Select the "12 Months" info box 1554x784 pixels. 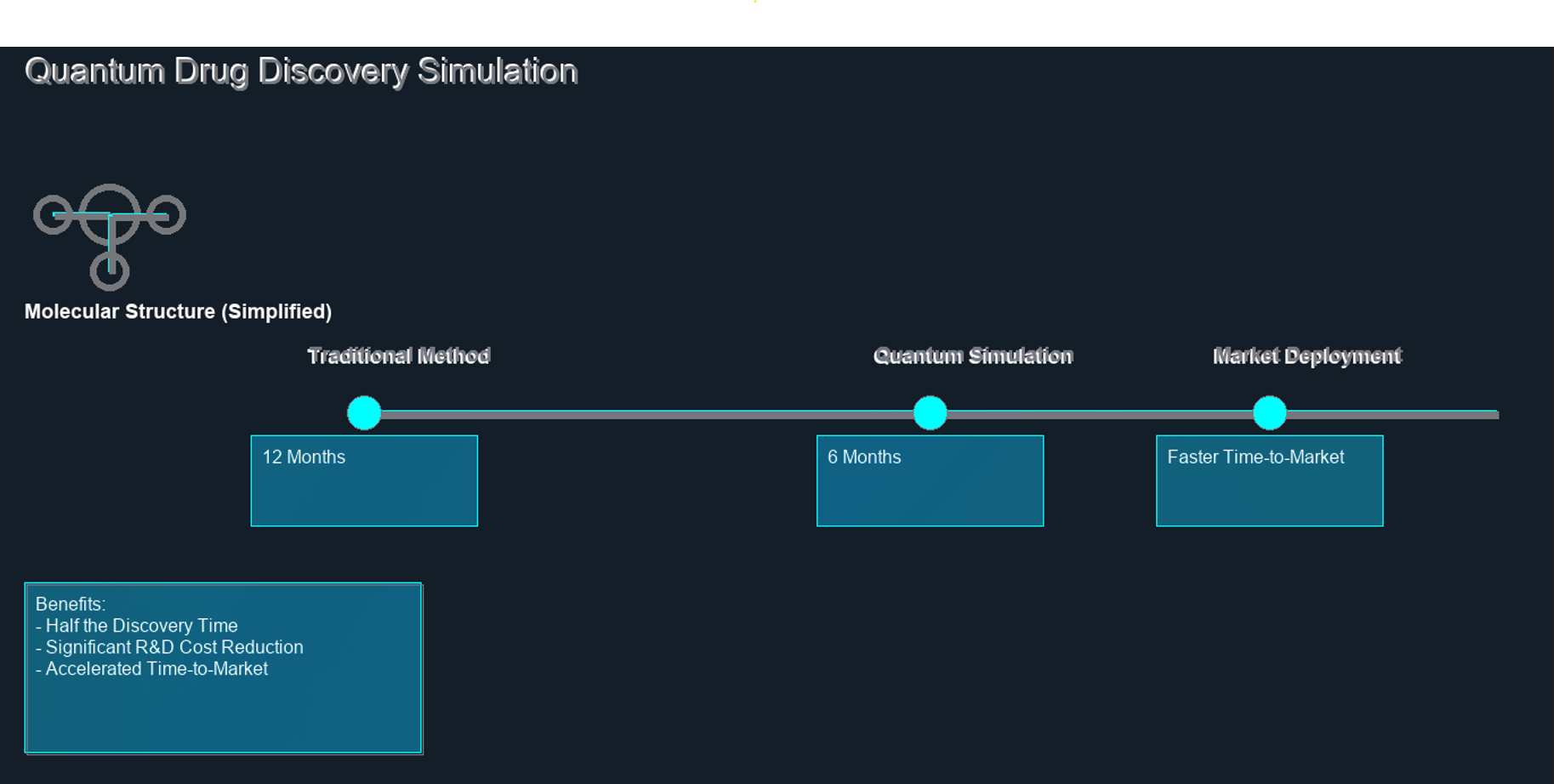tap(364, 481)
